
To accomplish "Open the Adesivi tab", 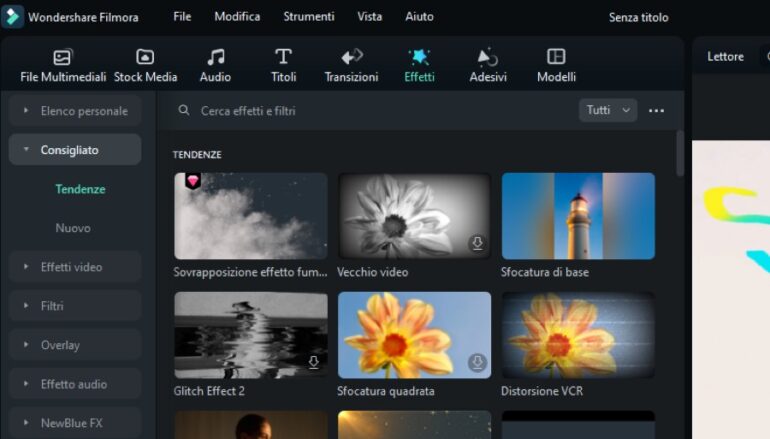I will point(488,66).
